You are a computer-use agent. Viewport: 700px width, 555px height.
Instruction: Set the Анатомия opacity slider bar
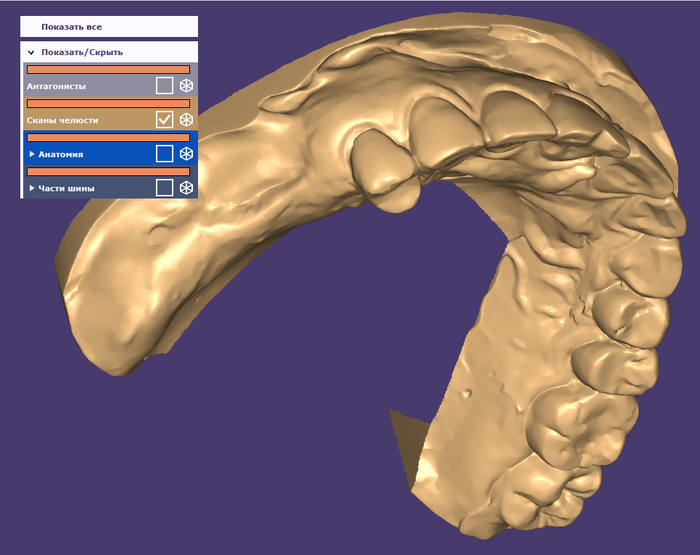click(x=108, y=137)
